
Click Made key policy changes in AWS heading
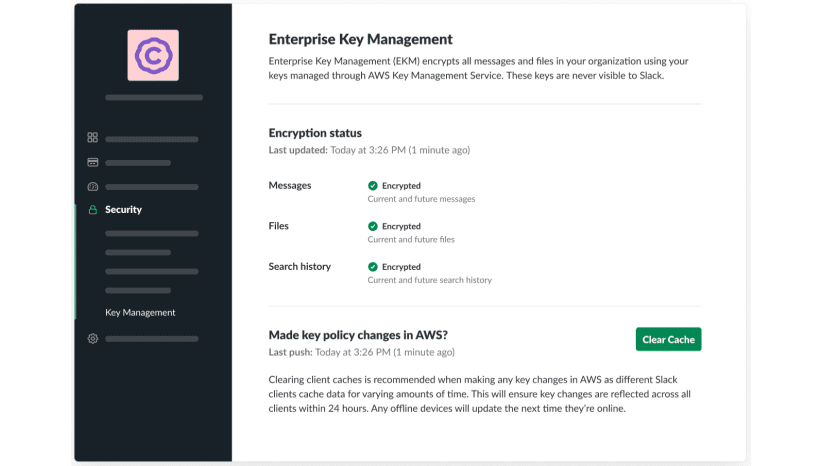click(x=358, y=335)
